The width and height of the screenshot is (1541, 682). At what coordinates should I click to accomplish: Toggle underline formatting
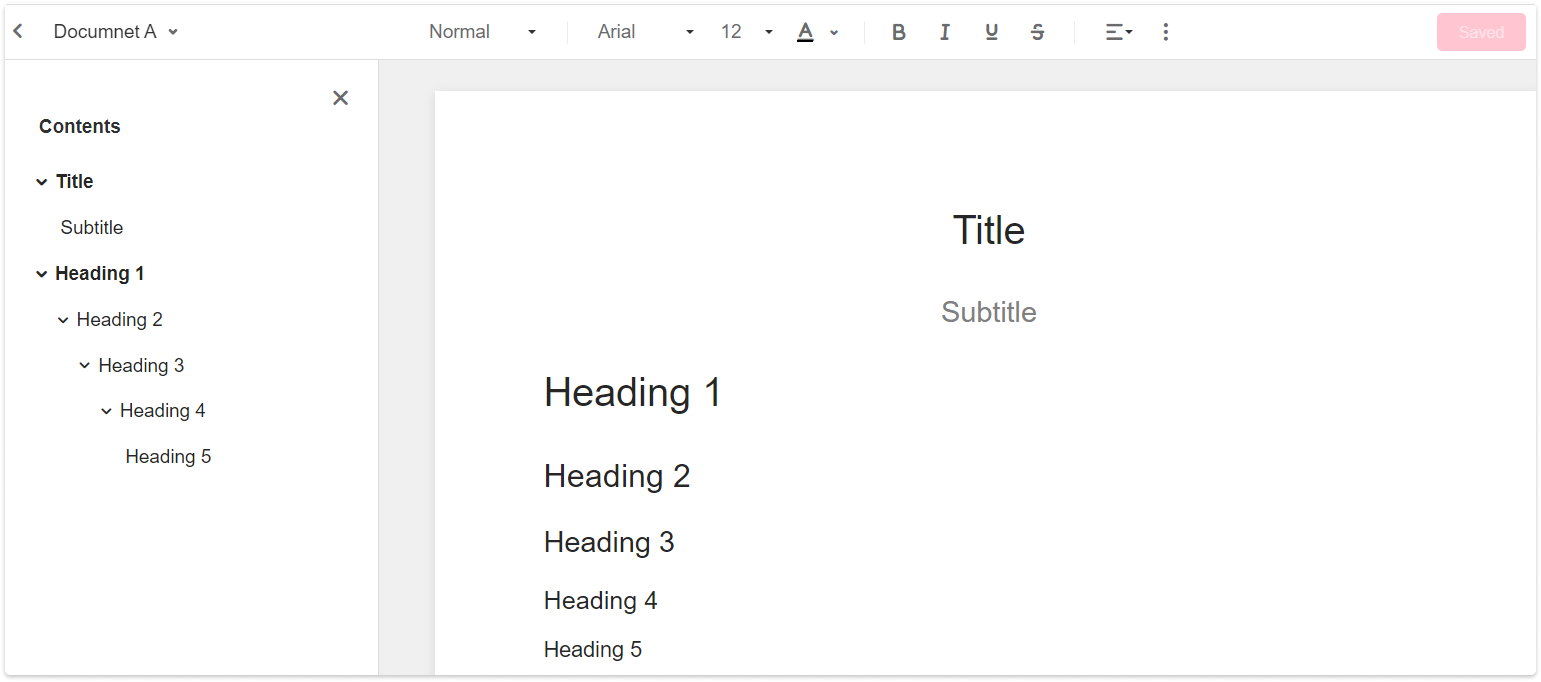pyautogui.click(x=991, y=32)
